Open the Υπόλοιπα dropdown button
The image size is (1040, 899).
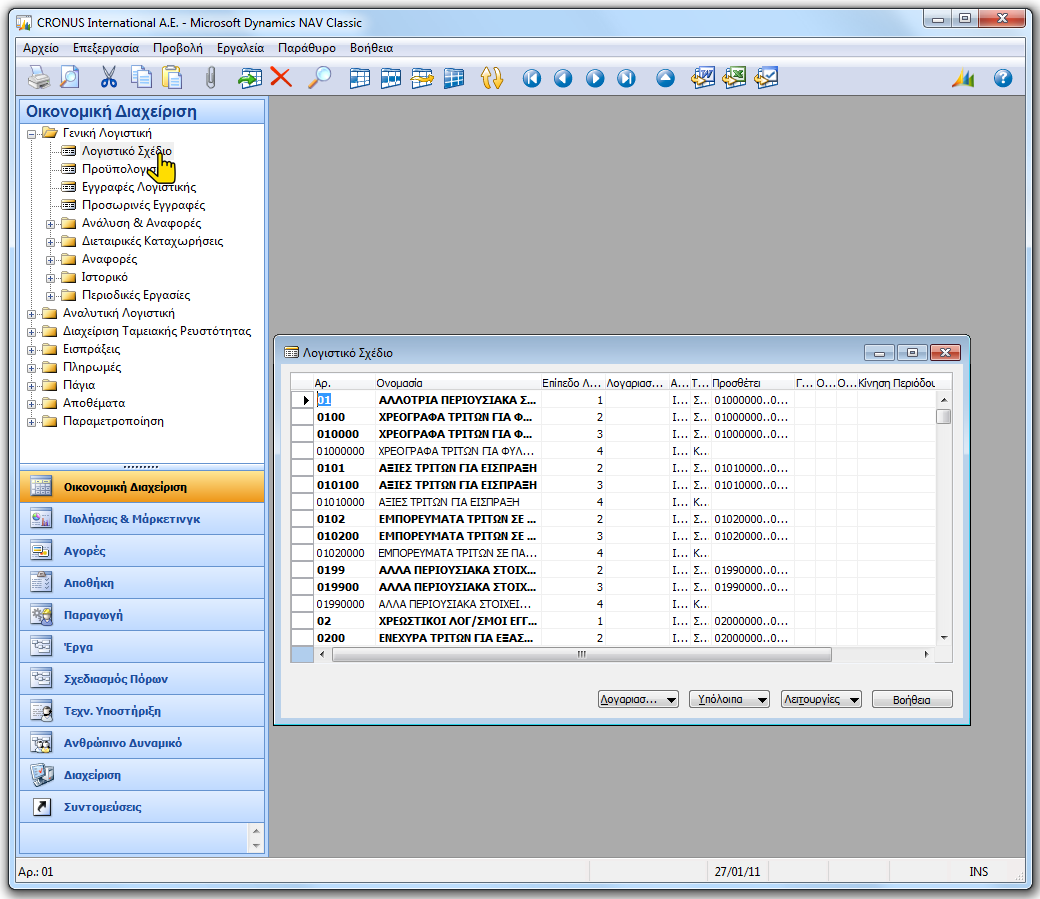pos(730,699)
